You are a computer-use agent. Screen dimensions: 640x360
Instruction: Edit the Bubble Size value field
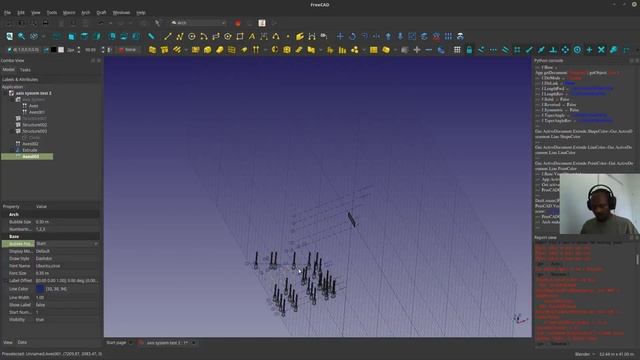click(x=67, y=222)
